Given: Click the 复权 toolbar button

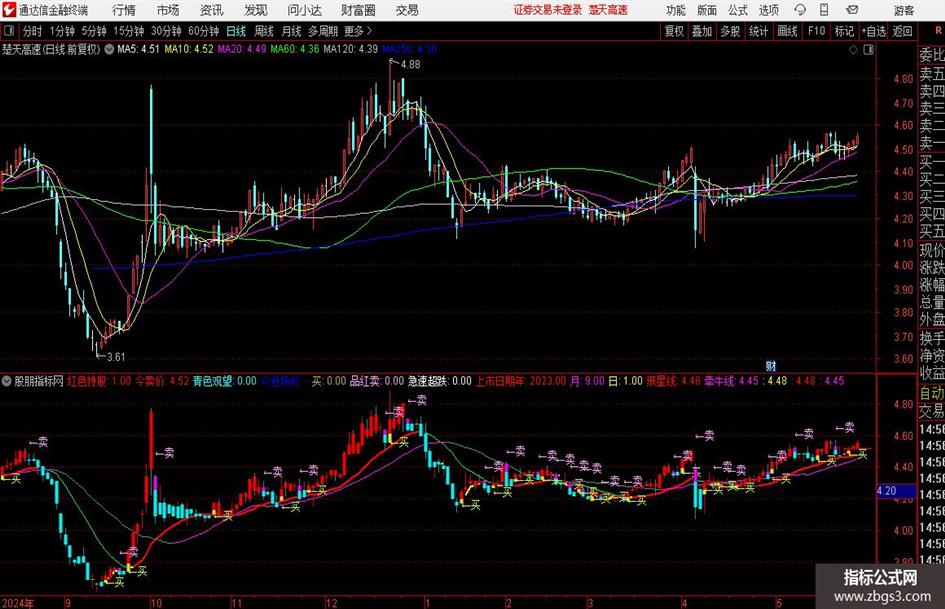Looking at the screenshot, I should tap(674, 31).
